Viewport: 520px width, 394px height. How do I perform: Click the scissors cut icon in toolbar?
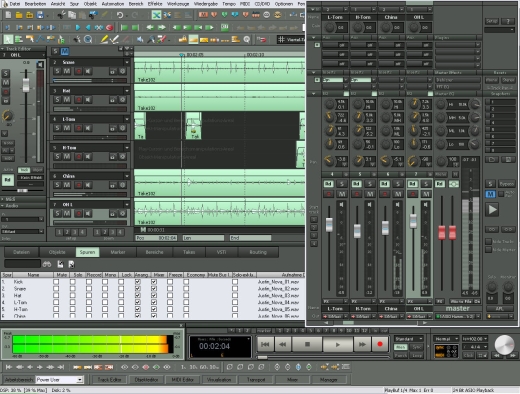[62, 15]
